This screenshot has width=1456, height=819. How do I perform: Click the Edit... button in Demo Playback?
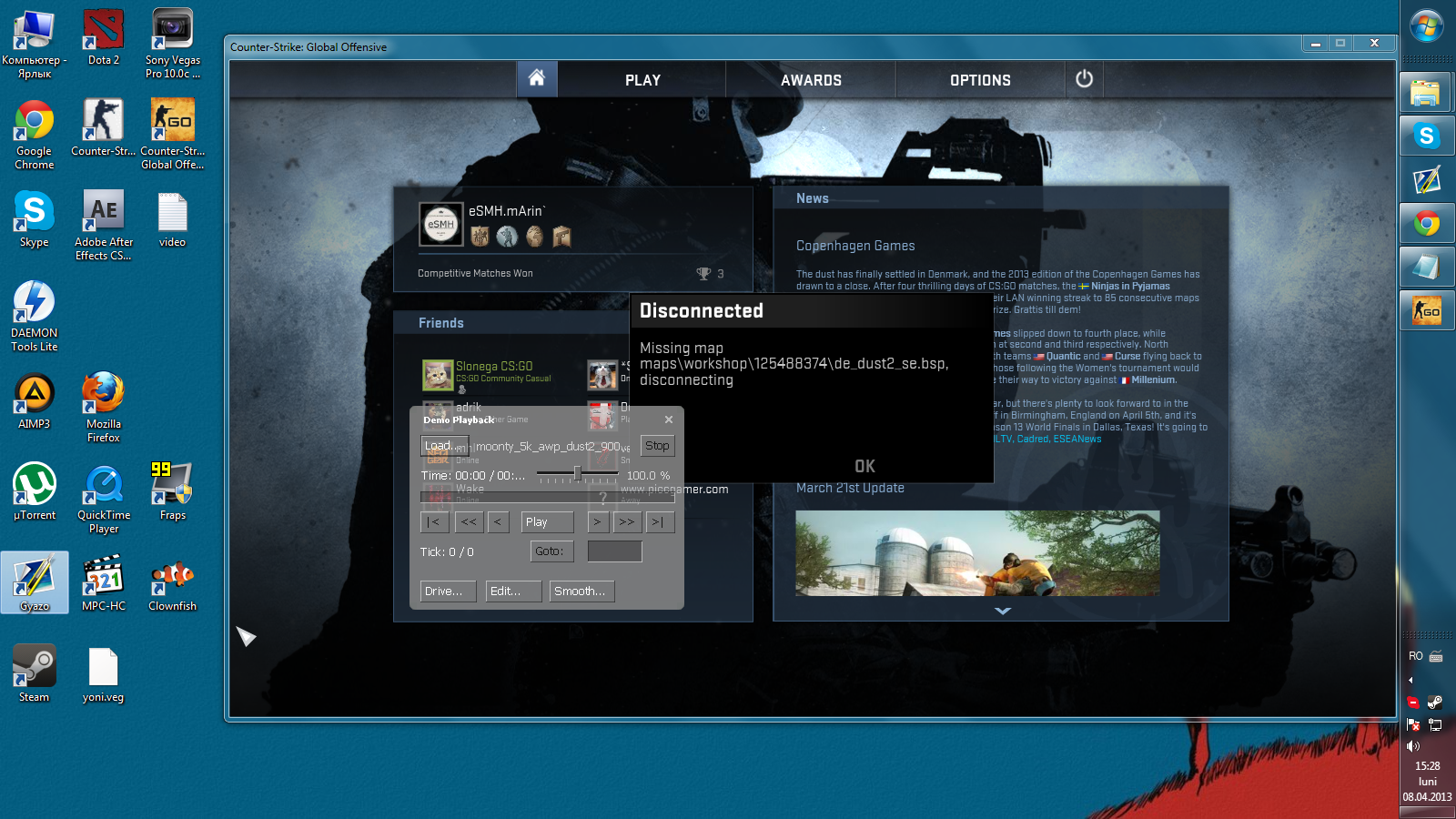click(514, 591)
